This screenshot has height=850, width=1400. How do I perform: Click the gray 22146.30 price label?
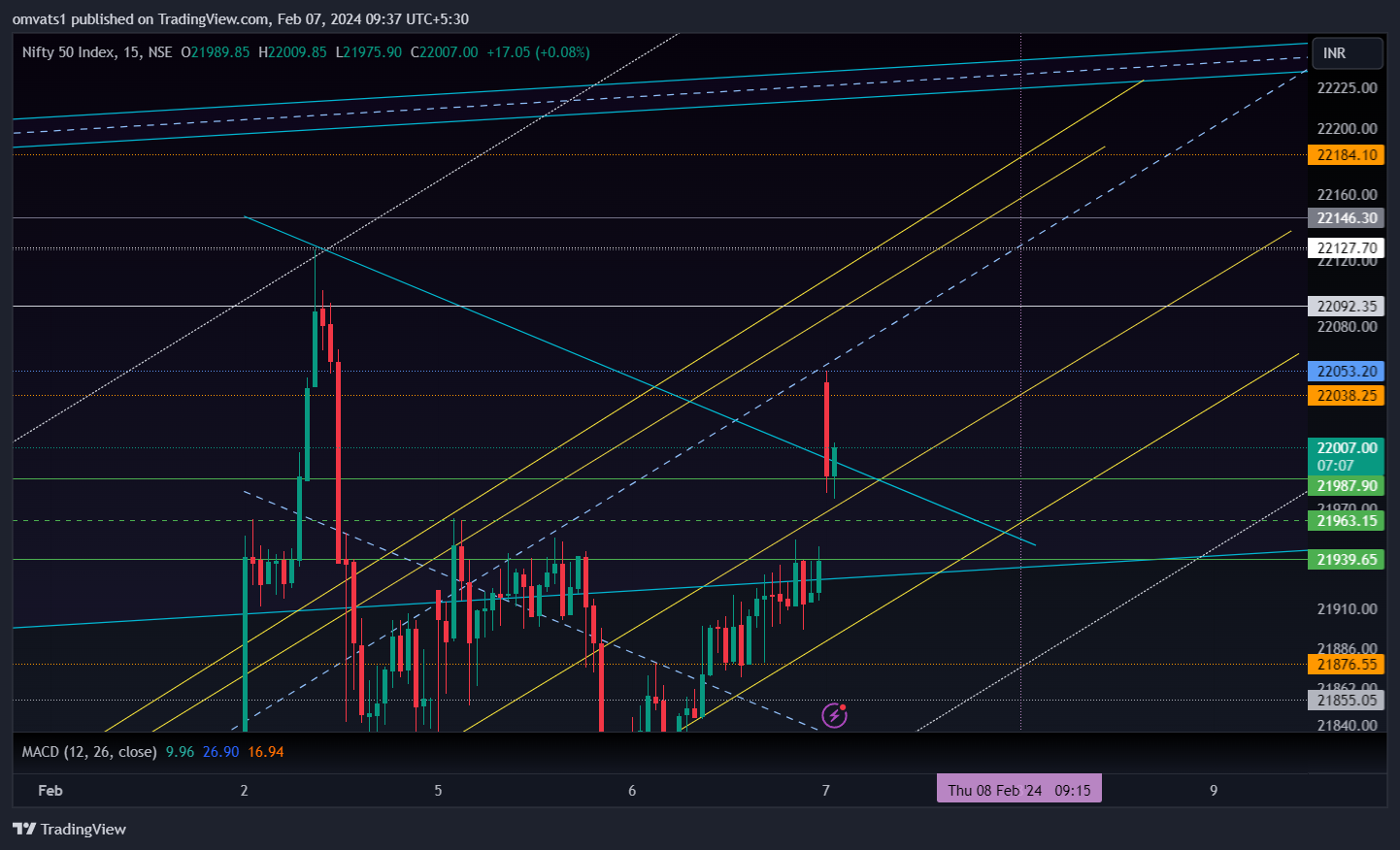tap(1346, 218)
